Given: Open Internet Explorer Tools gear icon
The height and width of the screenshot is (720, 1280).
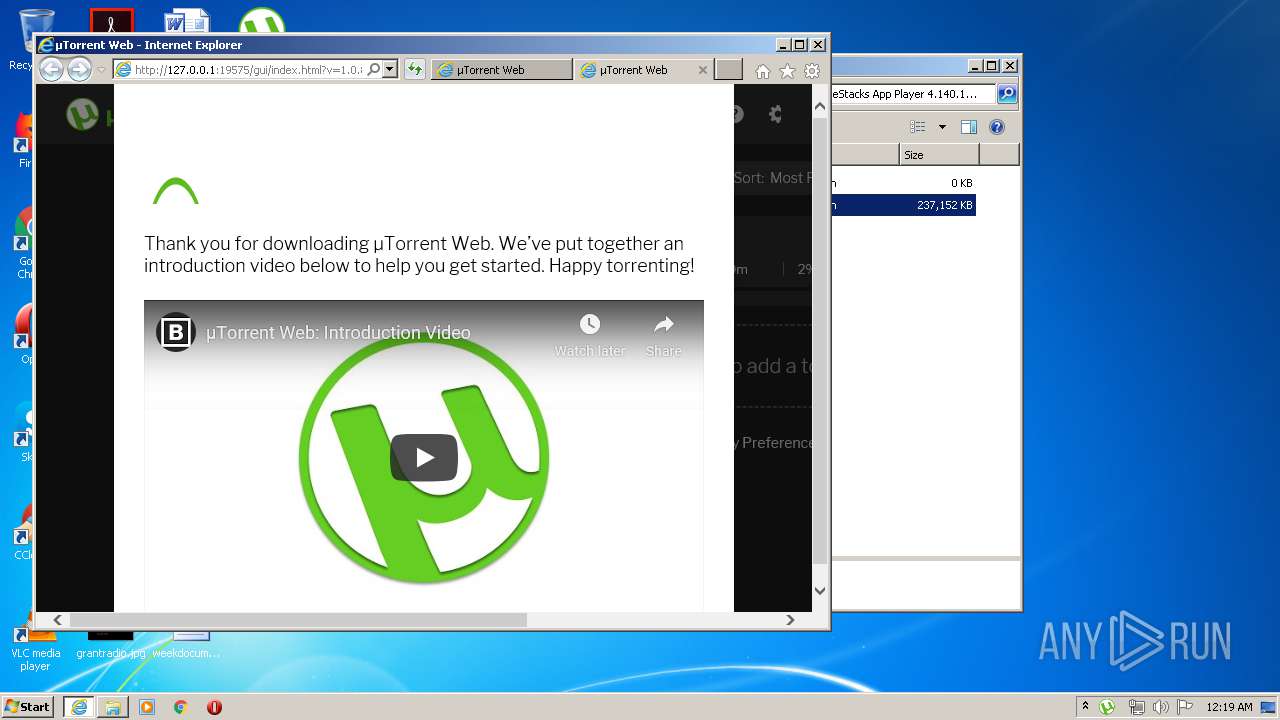Looking at the screenshot, I should [812, 71].
